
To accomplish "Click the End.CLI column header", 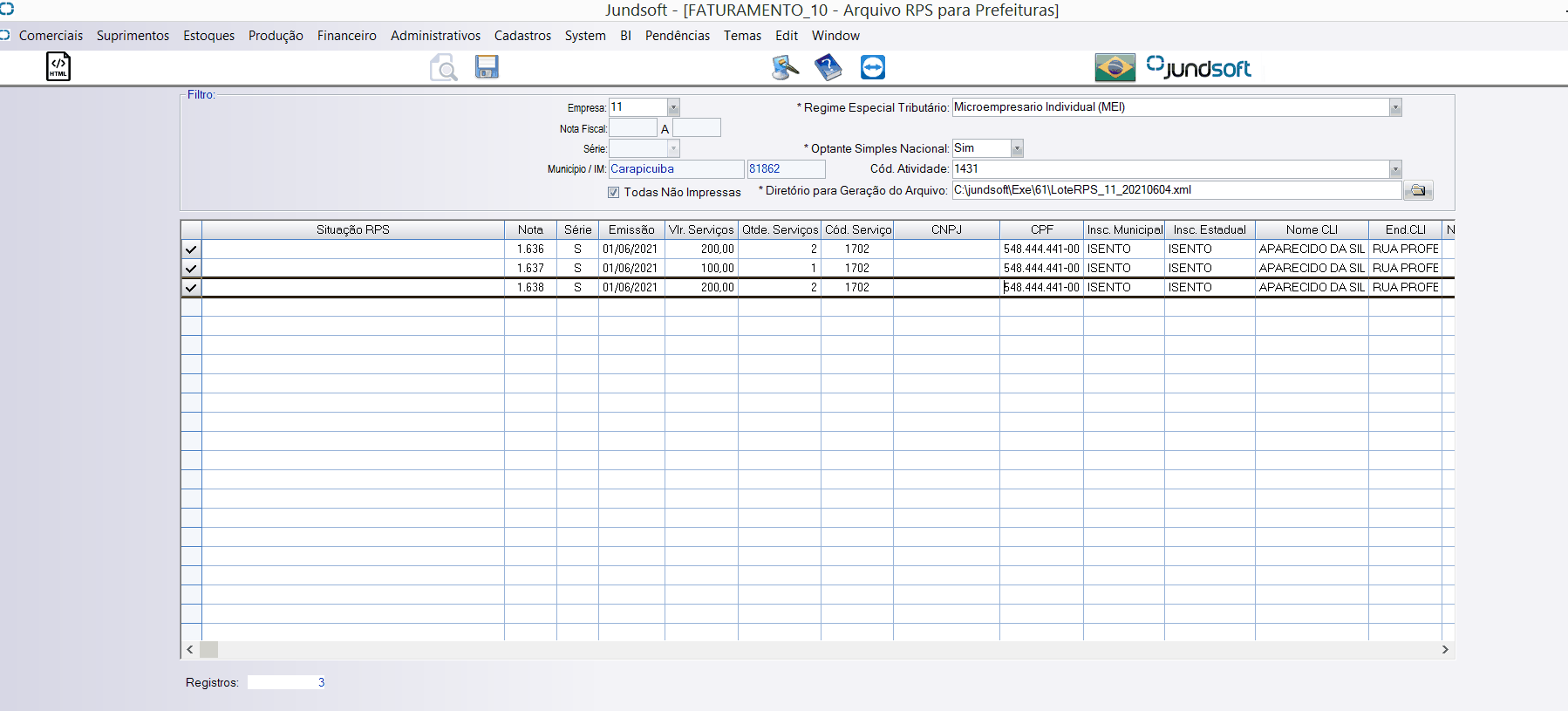I will [1405, 230].
